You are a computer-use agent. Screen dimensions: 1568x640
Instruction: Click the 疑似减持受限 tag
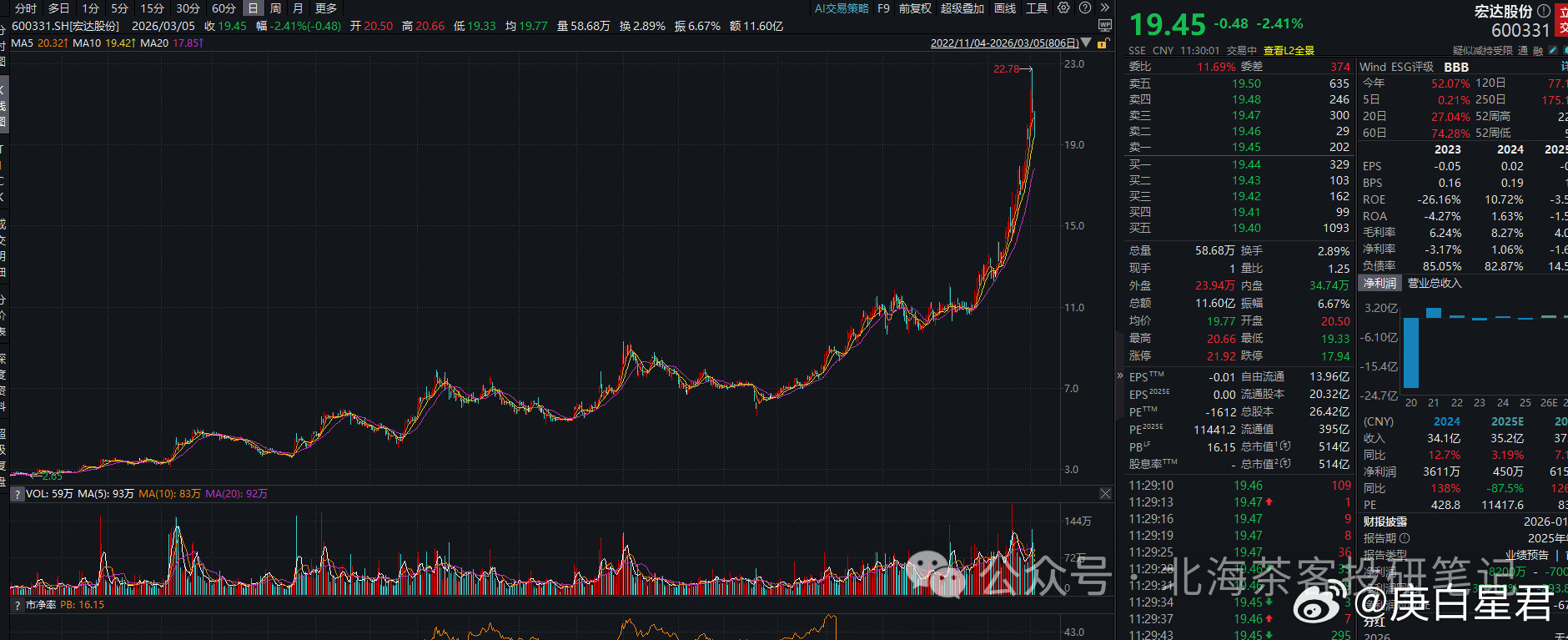coord(1483,51)
